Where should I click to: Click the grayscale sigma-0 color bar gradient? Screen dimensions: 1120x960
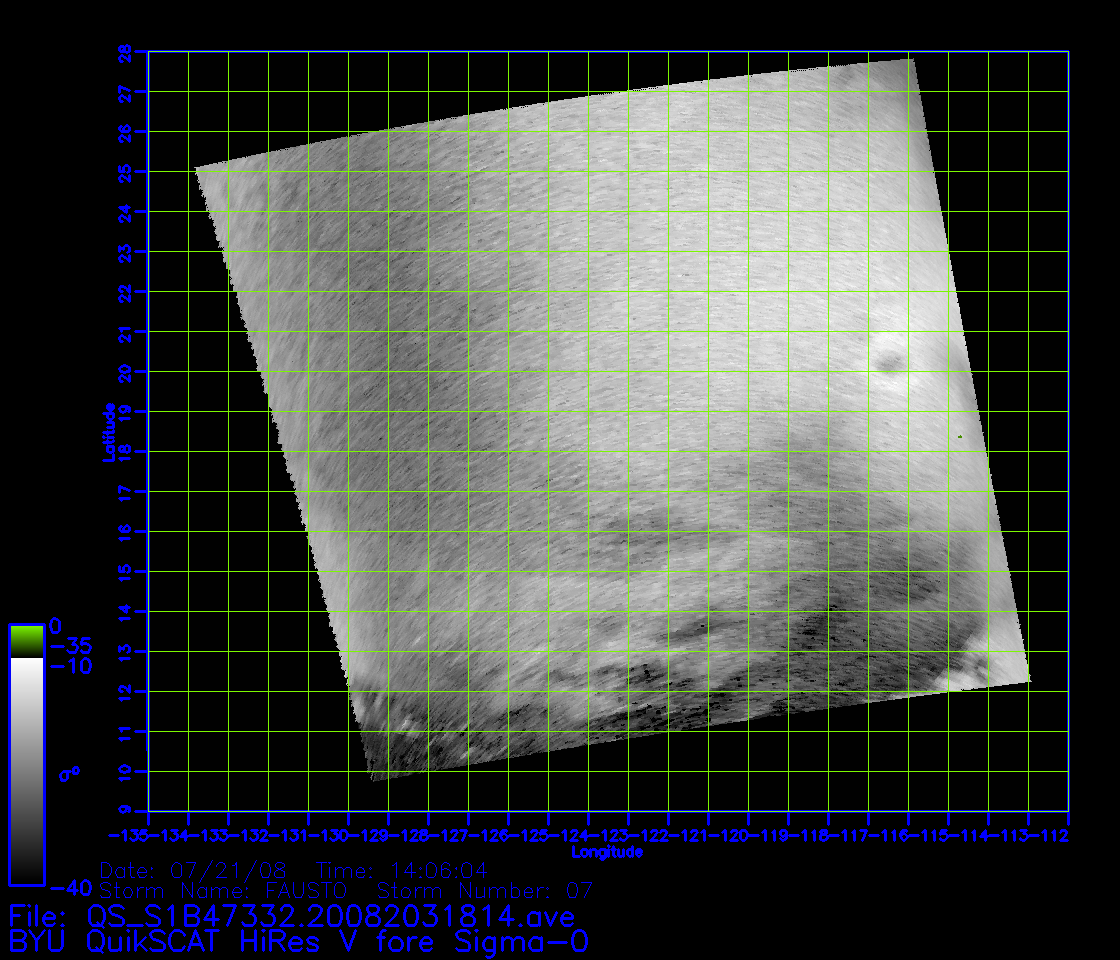tap(26, 770)
